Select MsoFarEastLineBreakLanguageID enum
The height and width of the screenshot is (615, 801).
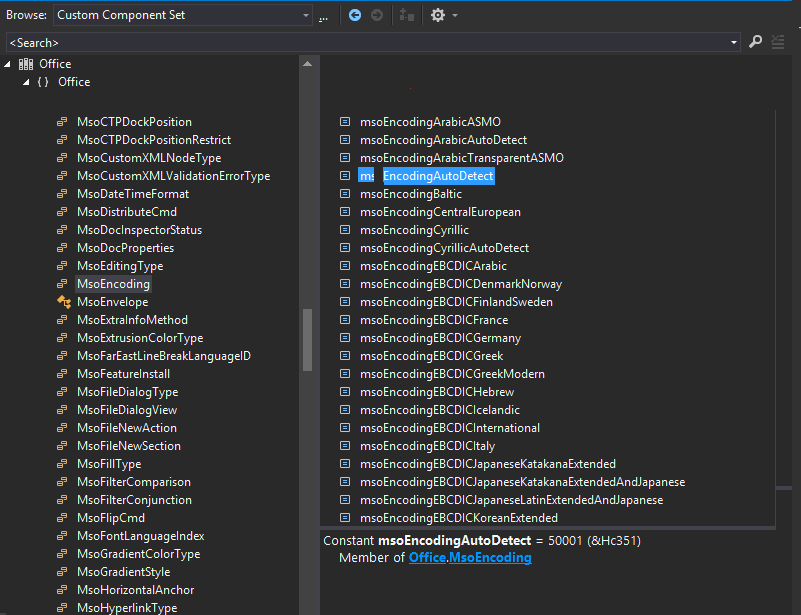pos(163,356)
